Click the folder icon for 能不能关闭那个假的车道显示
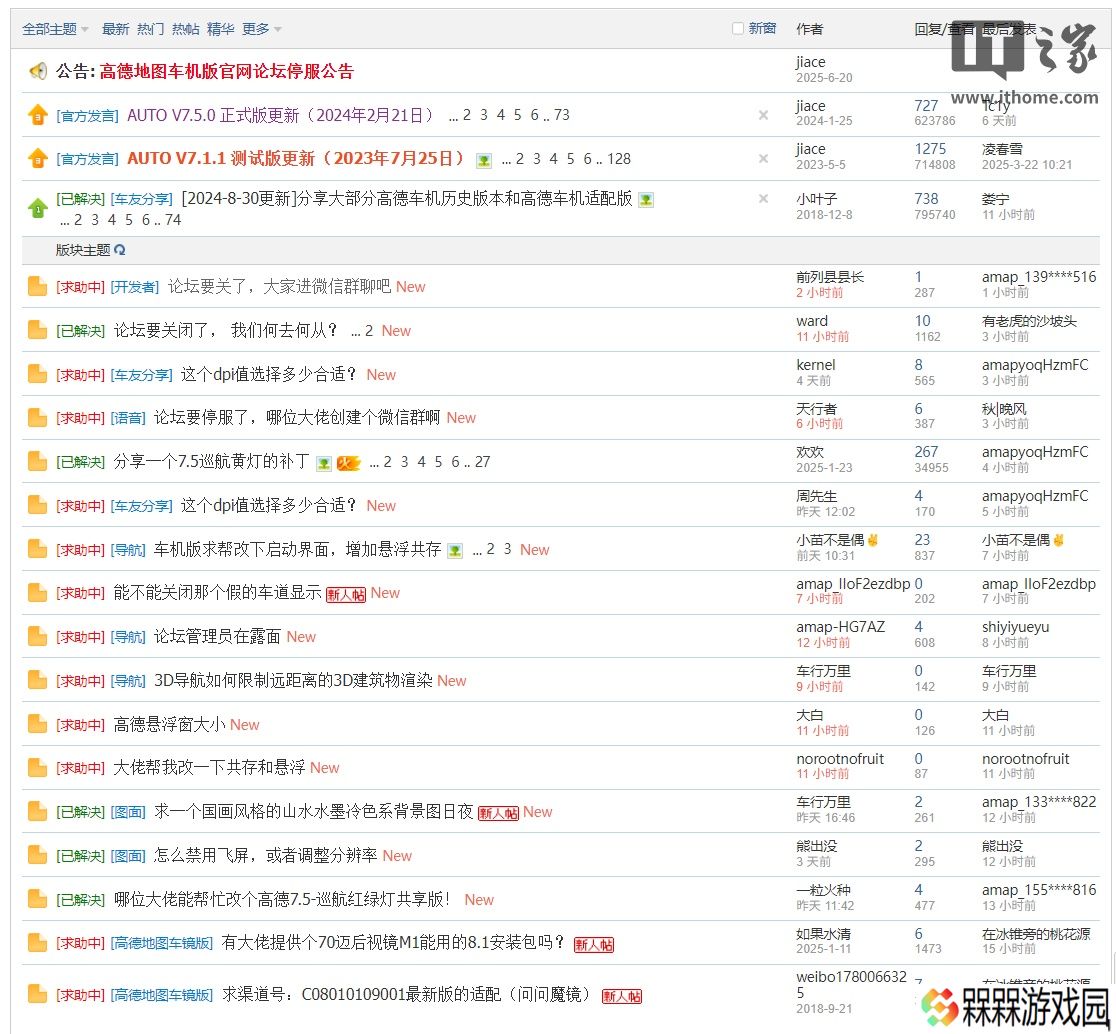Image resolution: width=1116 pixels, height=1034 pixels. coord(37,593)
